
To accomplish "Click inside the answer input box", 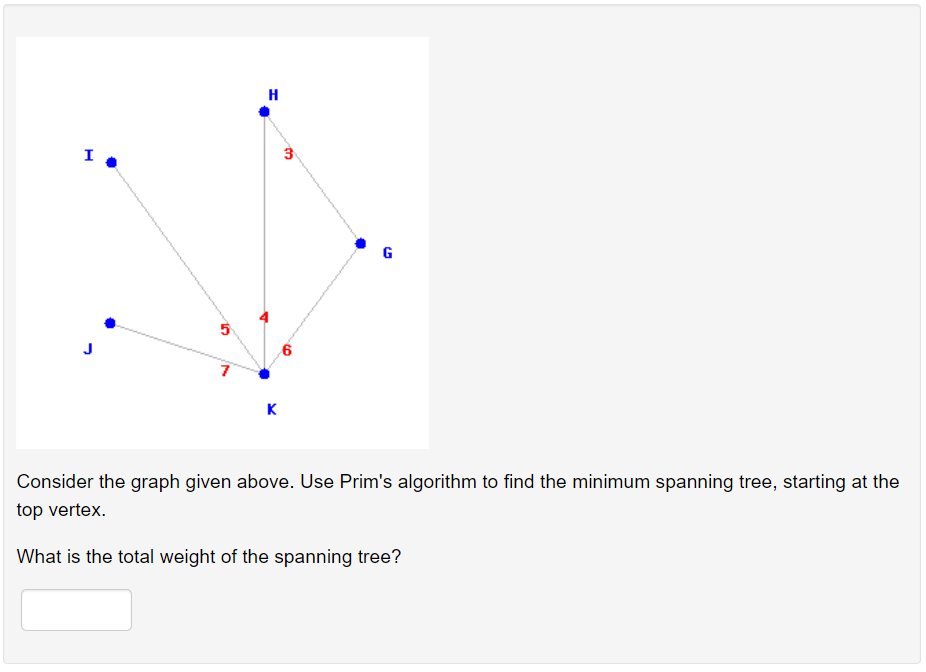I will point(76,609).
